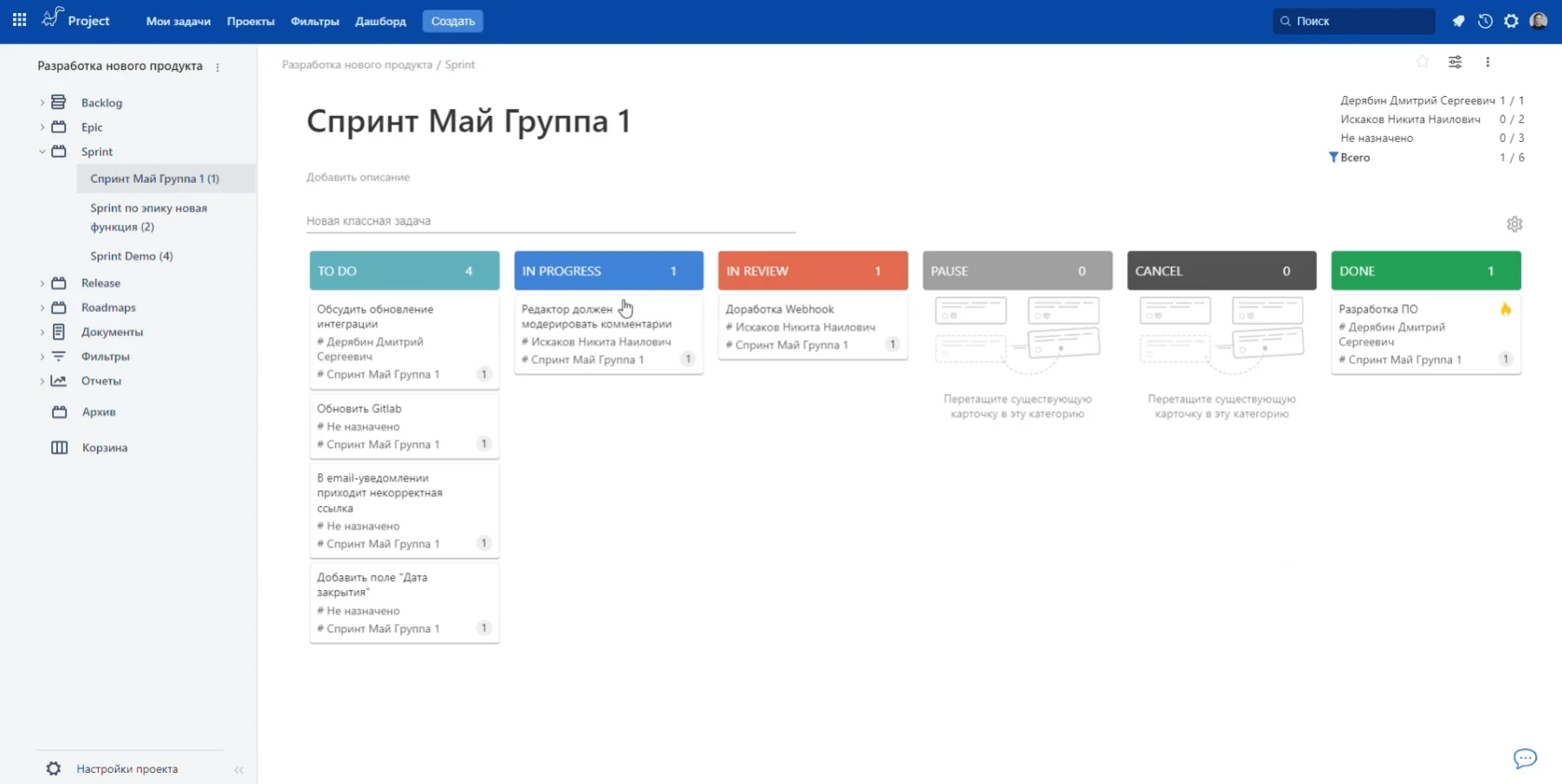Open the sprint more options menu
The image size is (1562, 784).
coord(1487,62)
